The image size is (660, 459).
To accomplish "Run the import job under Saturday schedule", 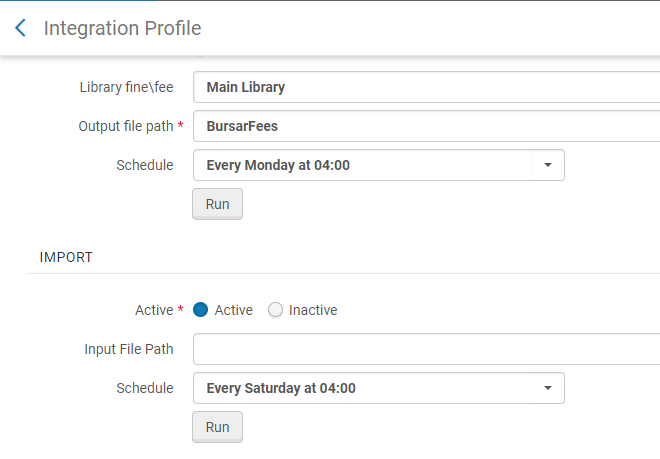I will tap(217, 427).
